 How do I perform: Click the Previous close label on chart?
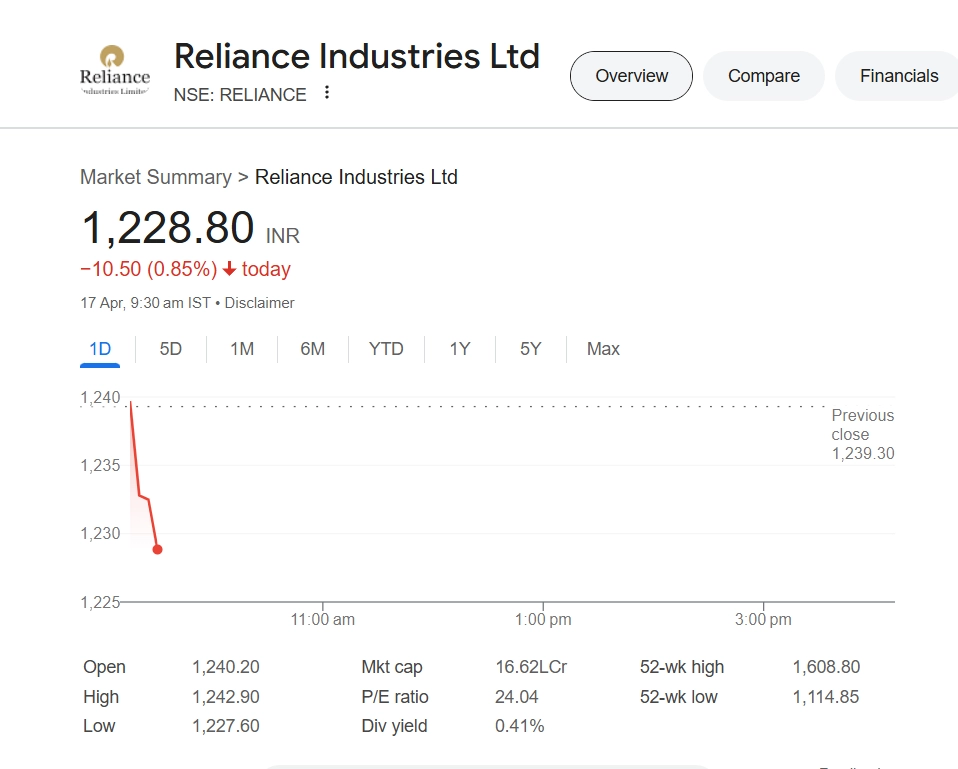pos(862,425)
